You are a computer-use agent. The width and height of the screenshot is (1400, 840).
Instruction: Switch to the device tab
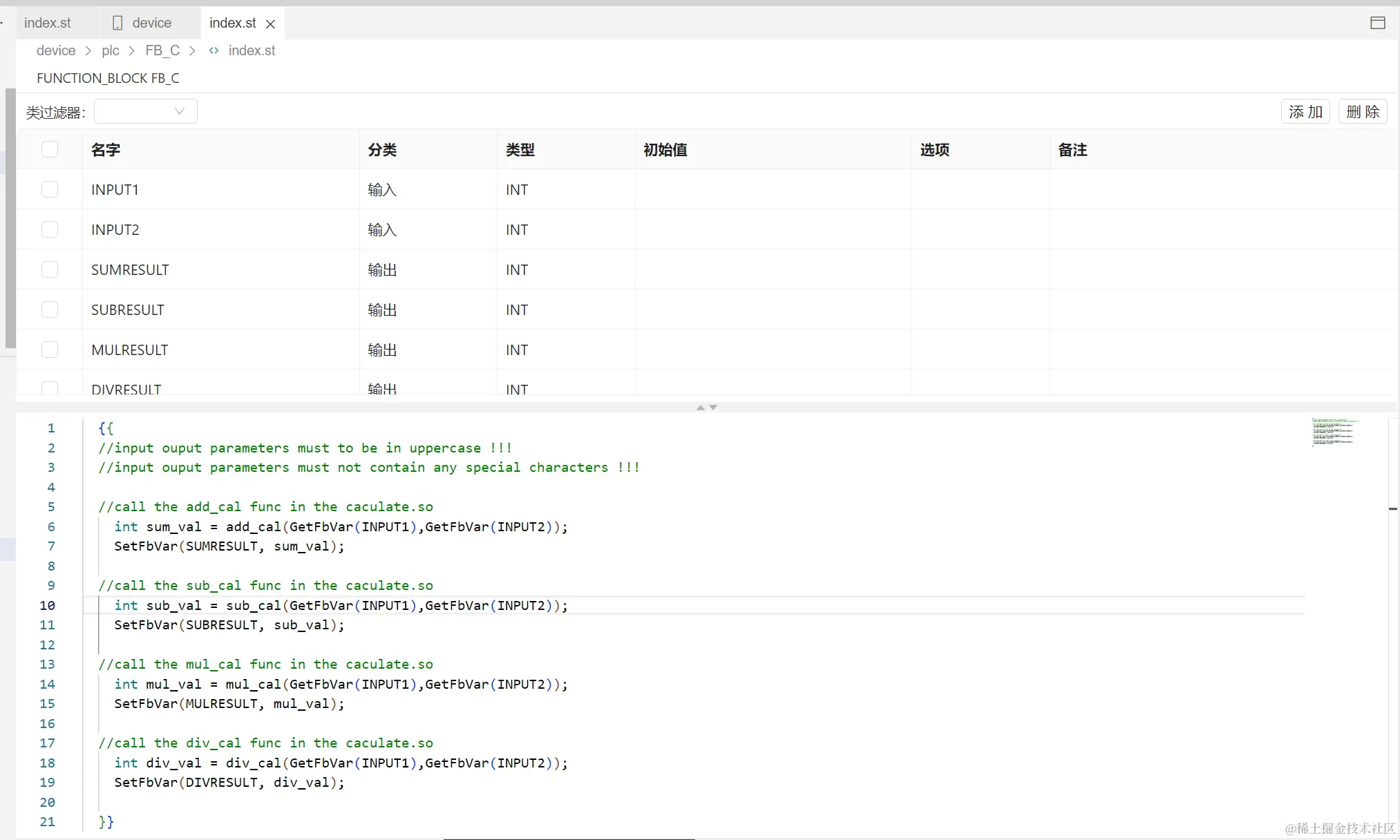click(x=151, y=23)
